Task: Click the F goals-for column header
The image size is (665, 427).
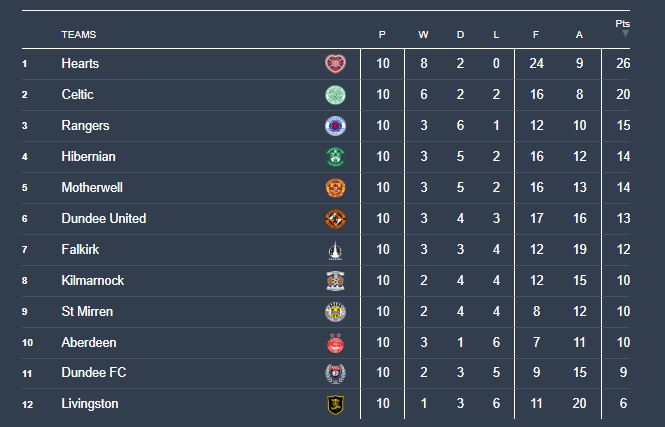Action: (x=536, y=35)
